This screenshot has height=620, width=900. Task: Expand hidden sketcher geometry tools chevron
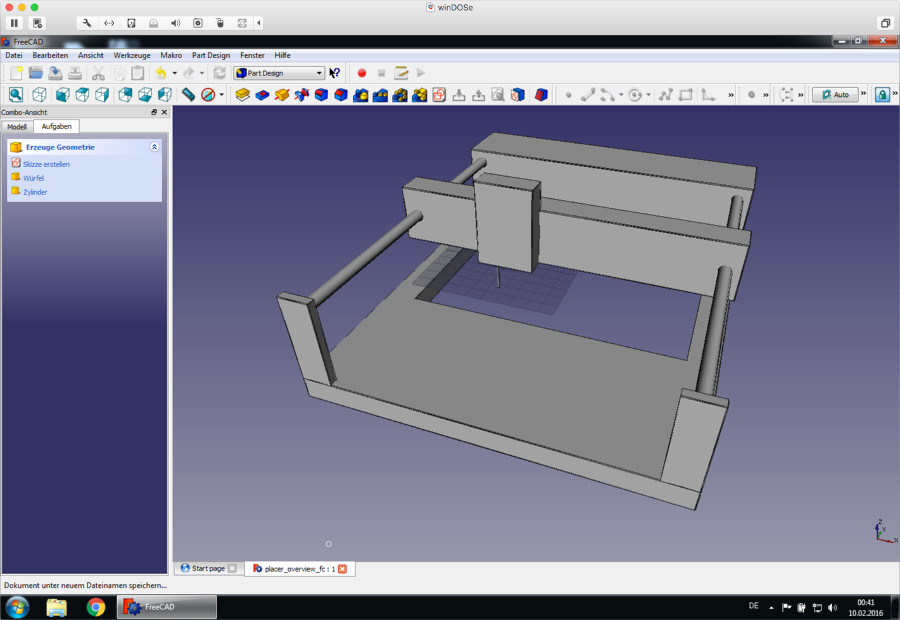pyautogui.click(x=731, y=95)
